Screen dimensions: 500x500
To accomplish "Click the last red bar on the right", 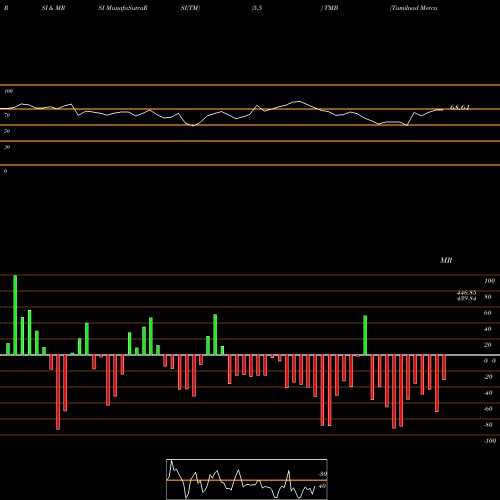I will (444, 367).
